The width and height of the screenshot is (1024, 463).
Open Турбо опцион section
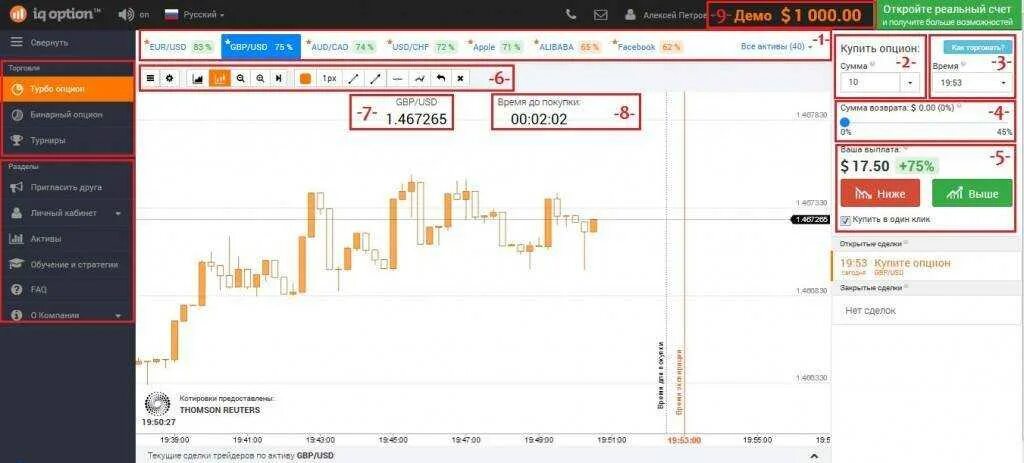coord(67,89)
